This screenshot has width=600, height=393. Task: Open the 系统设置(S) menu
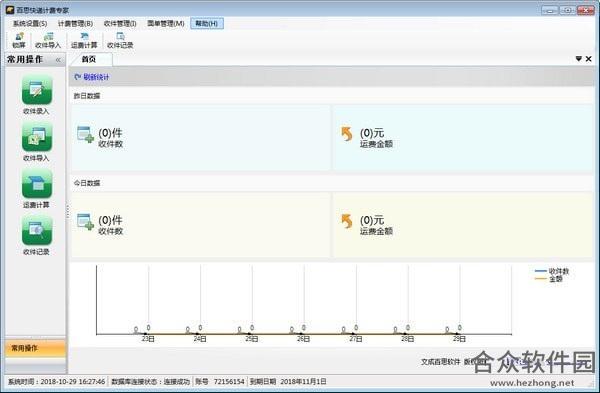[30, 23]
